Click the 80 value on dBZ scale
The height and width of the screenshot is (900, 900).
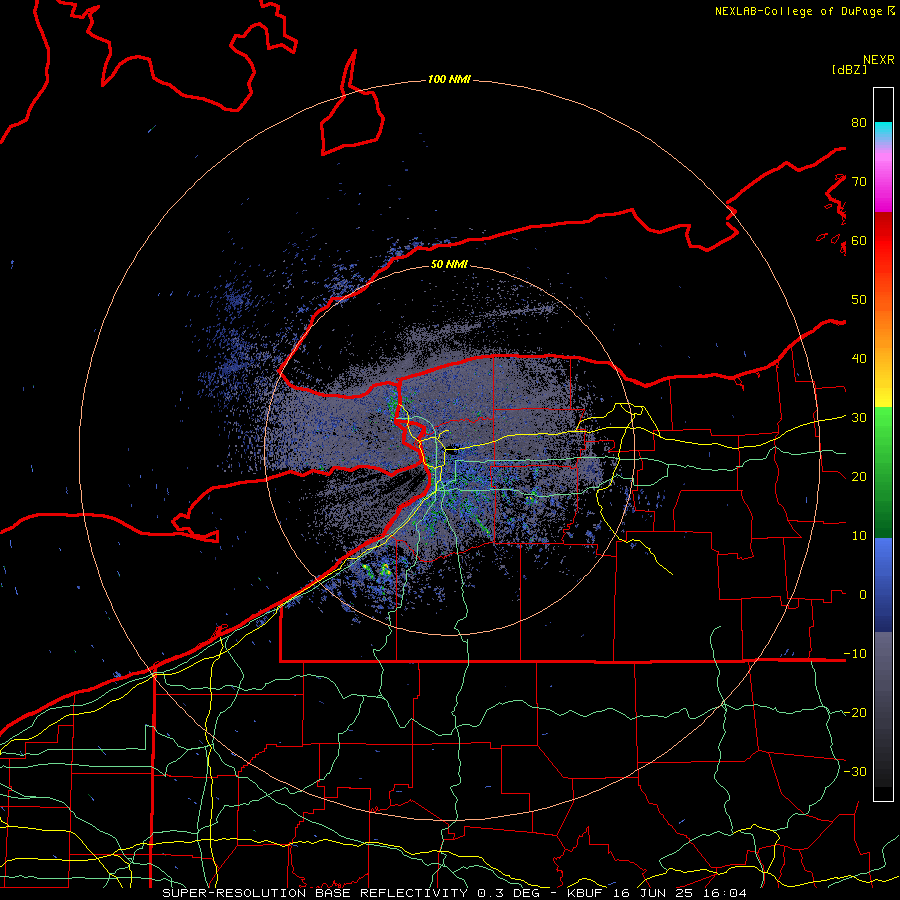[859, 122]
